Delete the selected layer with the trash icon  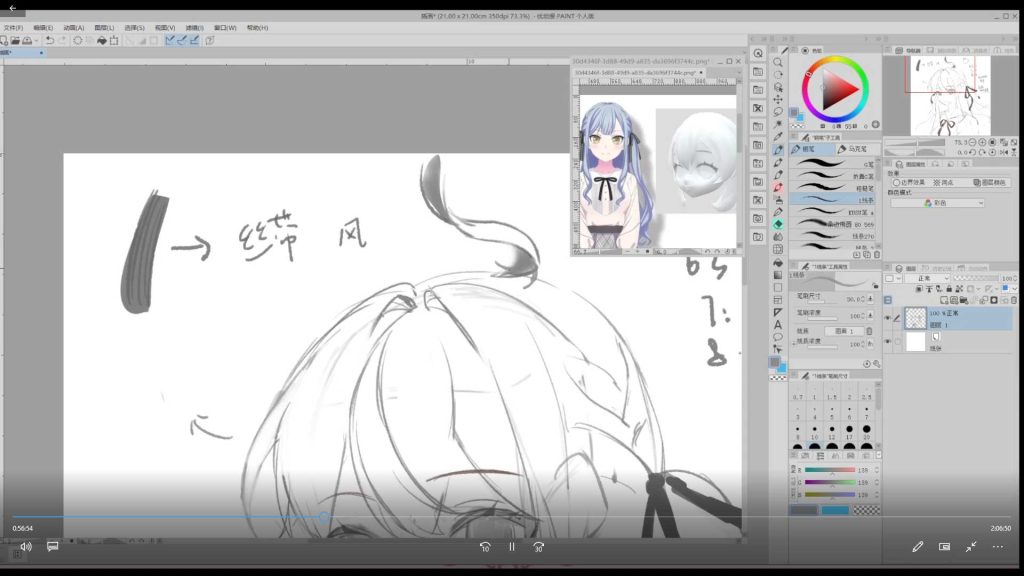point(1014,300)
